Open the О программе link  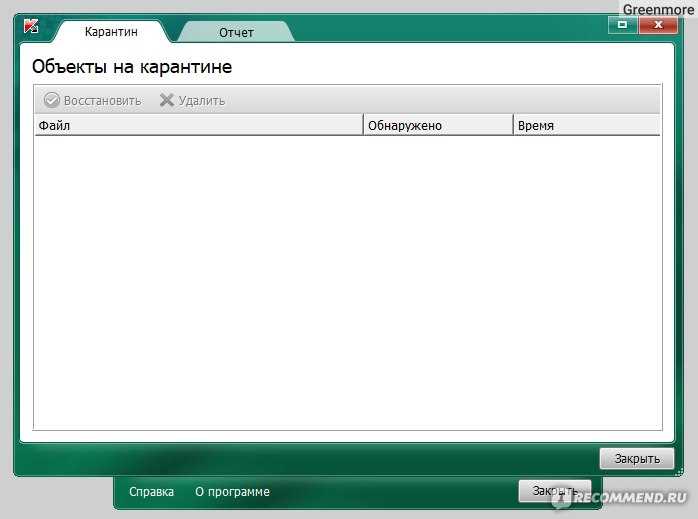pos(232,491)
